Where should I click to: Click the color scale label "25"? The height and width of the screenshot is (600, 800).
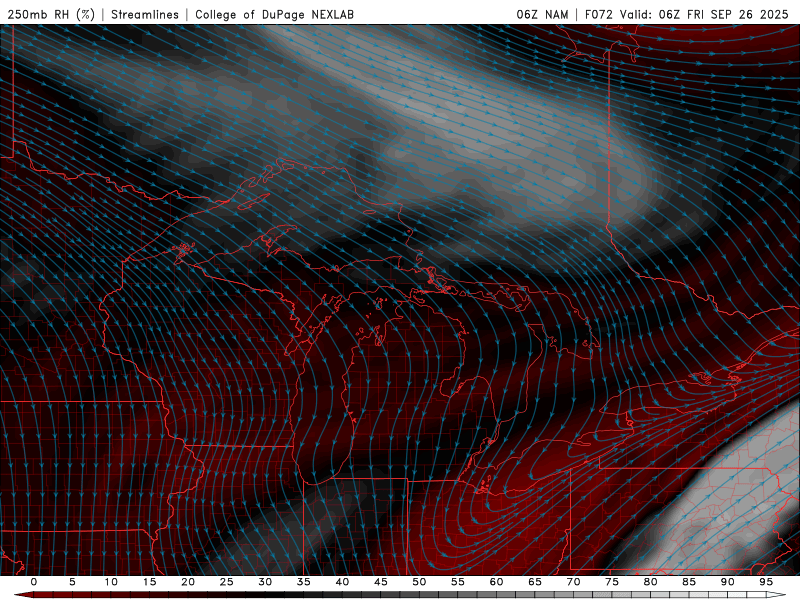tap(227, 582)
